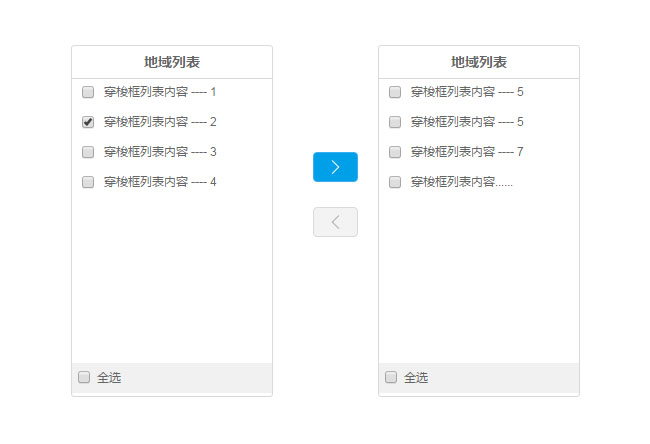The height and width of the screenshot is (444, 650).
Task: Tick the second right-list item 5 checkbox
Action: point(395,122)
